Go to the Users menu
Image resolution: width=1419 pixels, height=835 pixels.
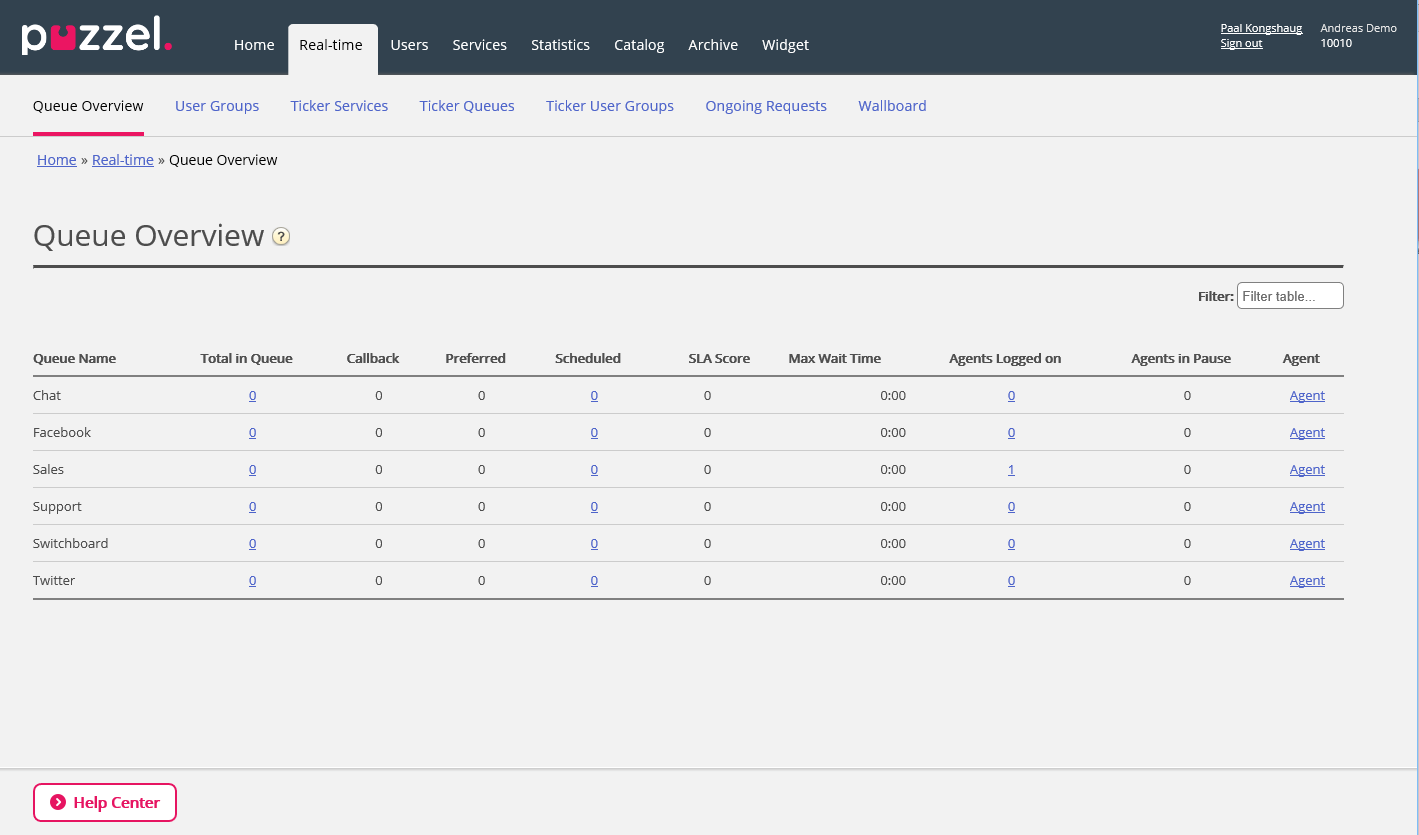pyautogui.click(x=409, y=45)
